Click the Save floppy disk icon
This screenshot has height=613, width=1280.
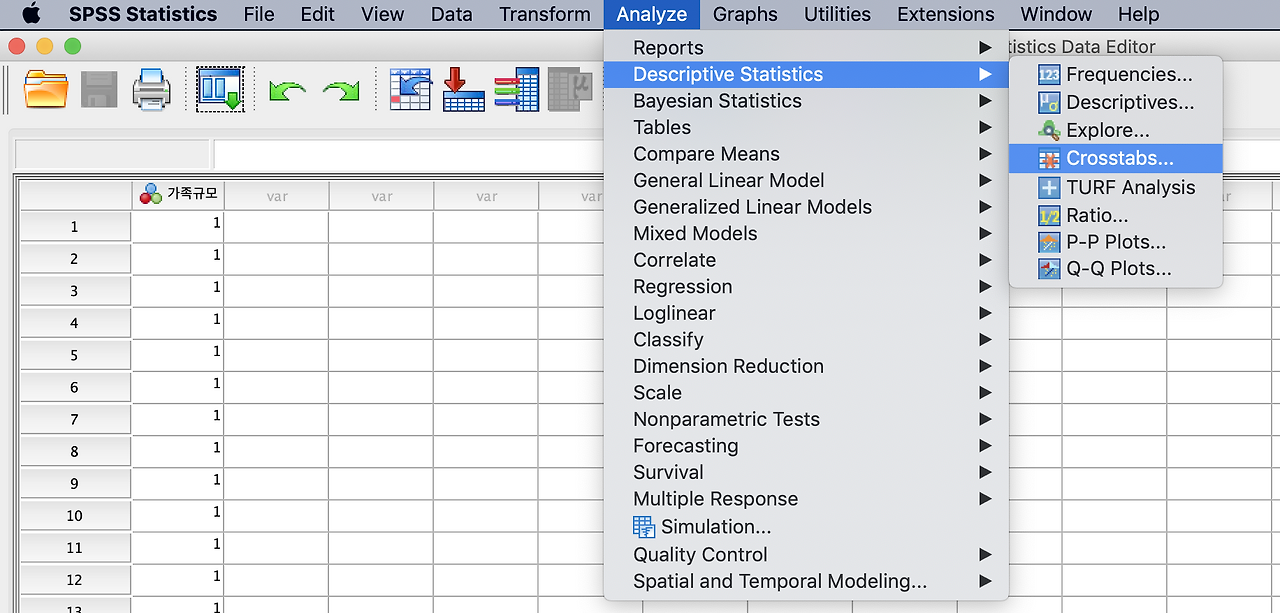pos(99,89)
